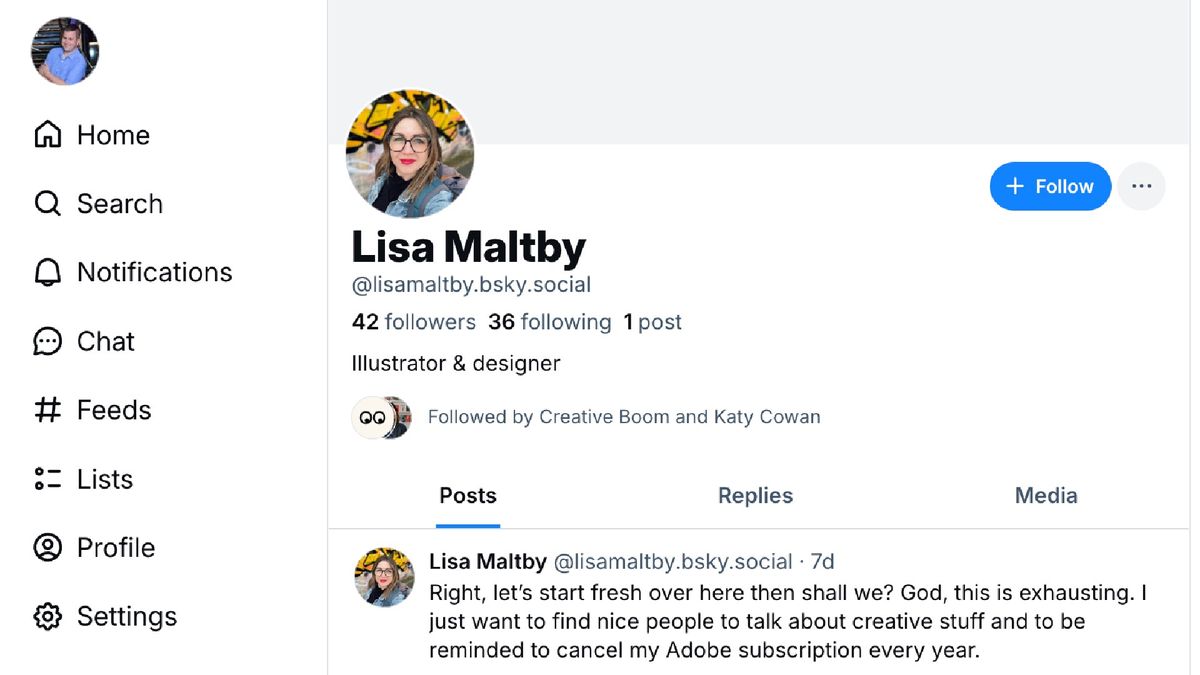Switch to the Replies tab
Viewport: 1200px width, 675px height.
[755, 496]
